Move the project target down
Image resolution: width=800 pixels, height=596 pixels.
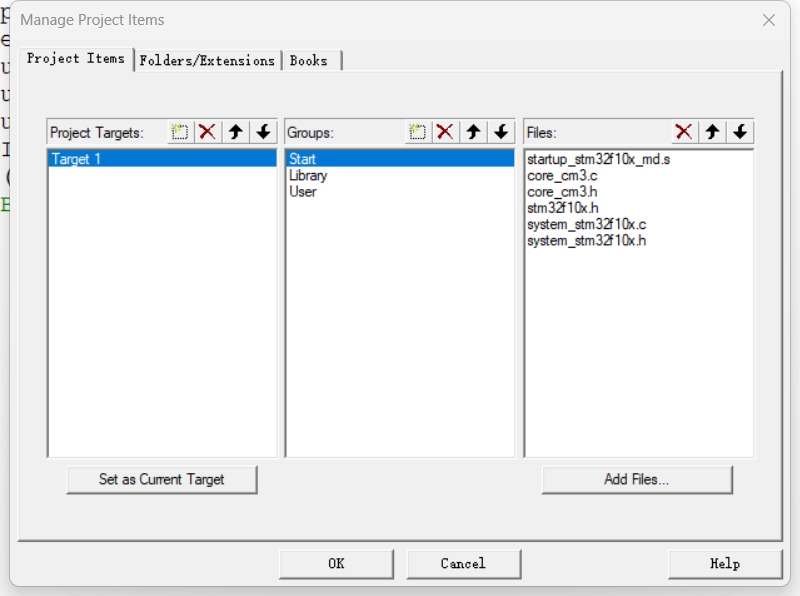click(264, 132)
